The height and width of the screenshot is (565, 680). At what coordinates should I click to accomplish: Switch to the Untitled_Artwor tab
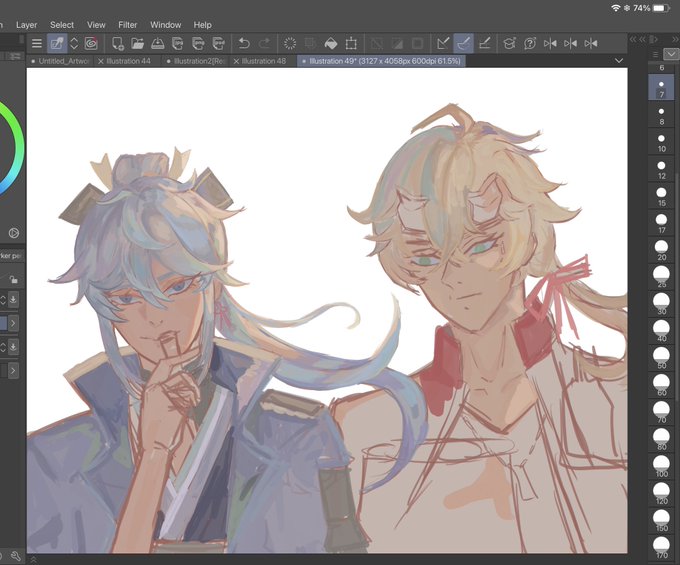tap(61, 61)
